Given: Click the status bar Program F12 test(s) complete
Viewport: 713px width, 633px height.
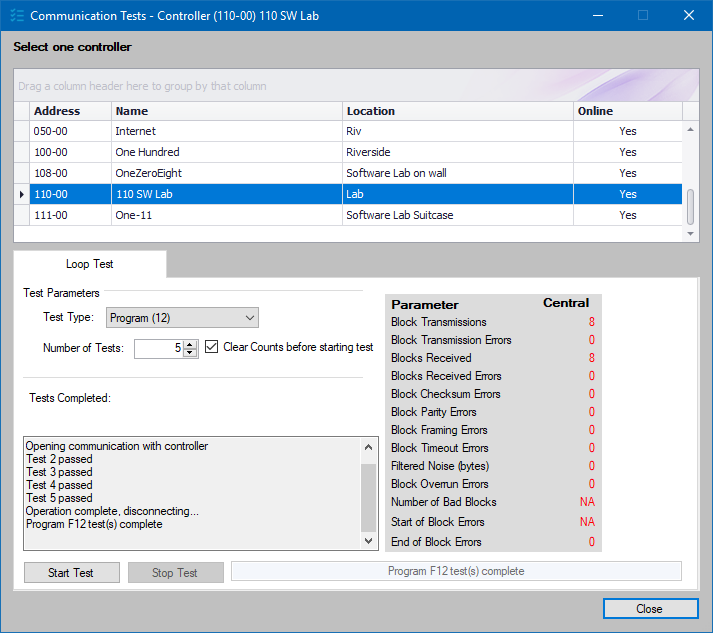Looking at the screenshot, I should point(456,571).
